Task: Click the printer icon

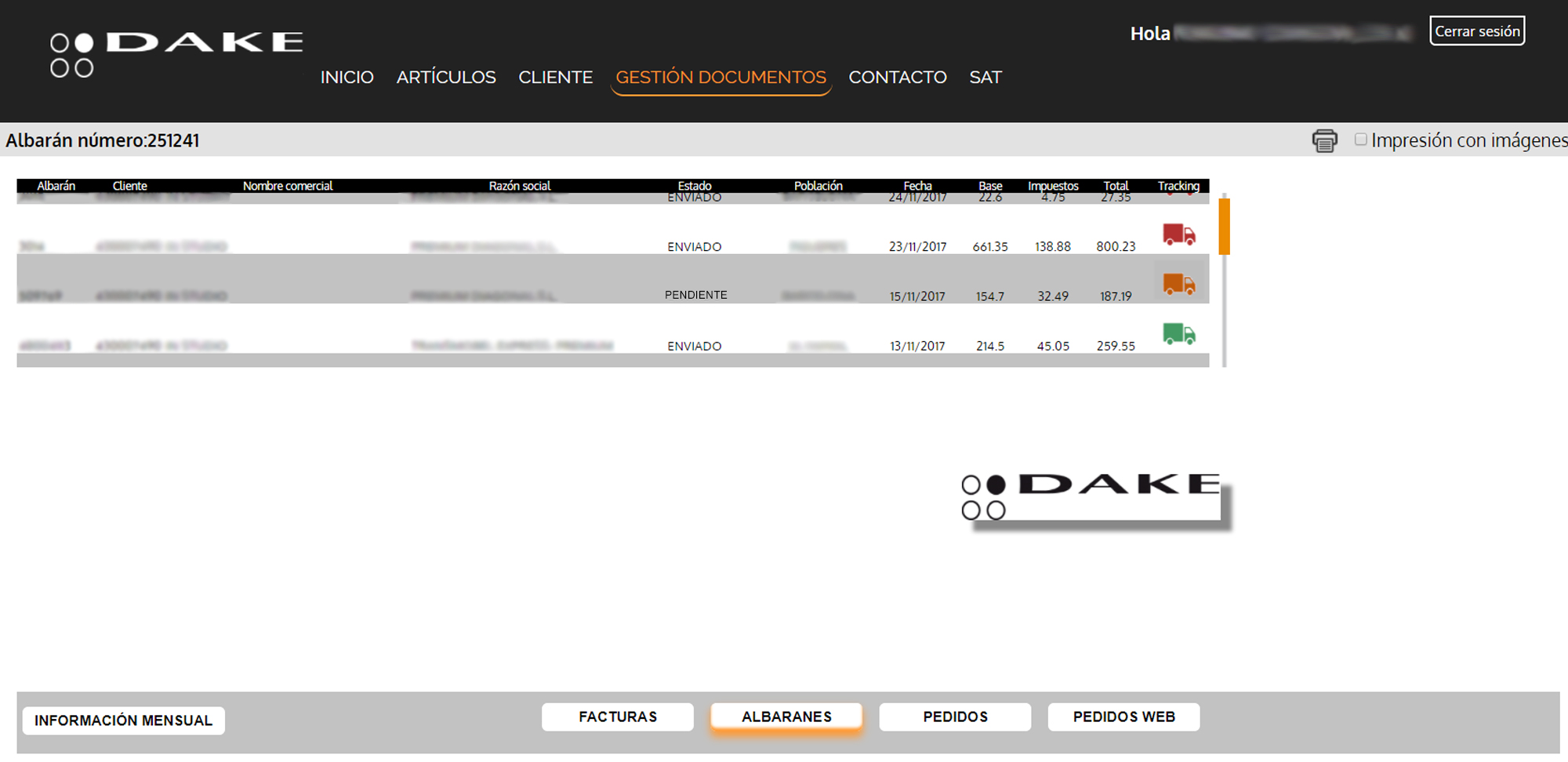Action: [x=1324, y=140]
